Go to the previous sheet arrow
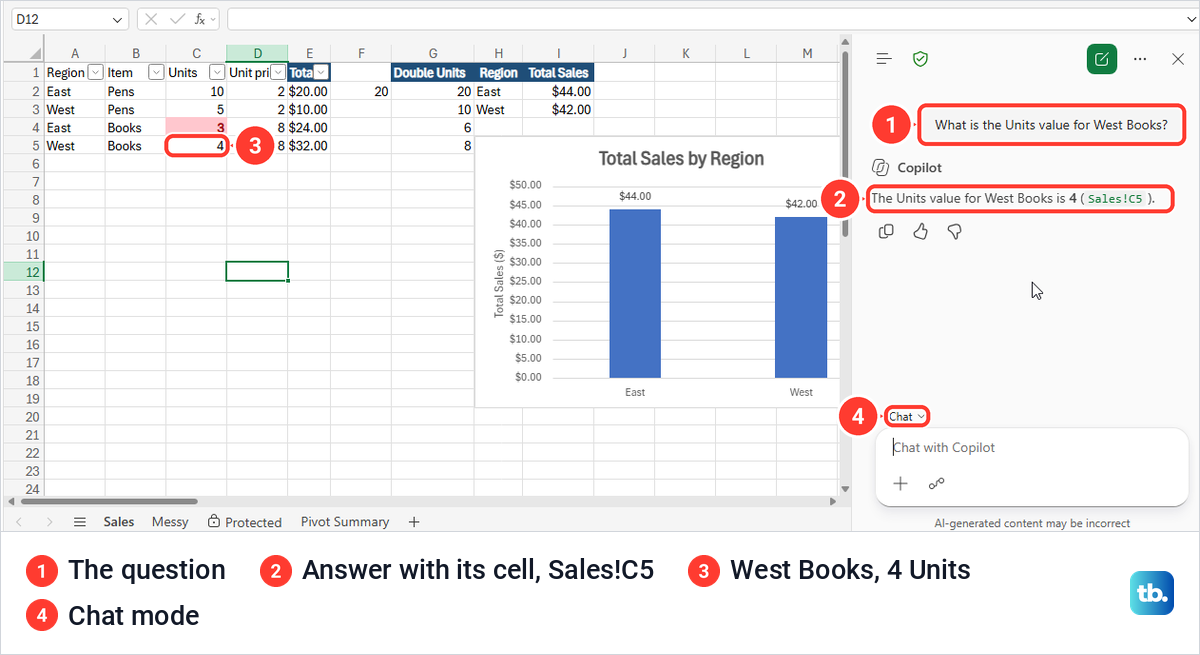The image size is (1200, 655). [21, 522]
